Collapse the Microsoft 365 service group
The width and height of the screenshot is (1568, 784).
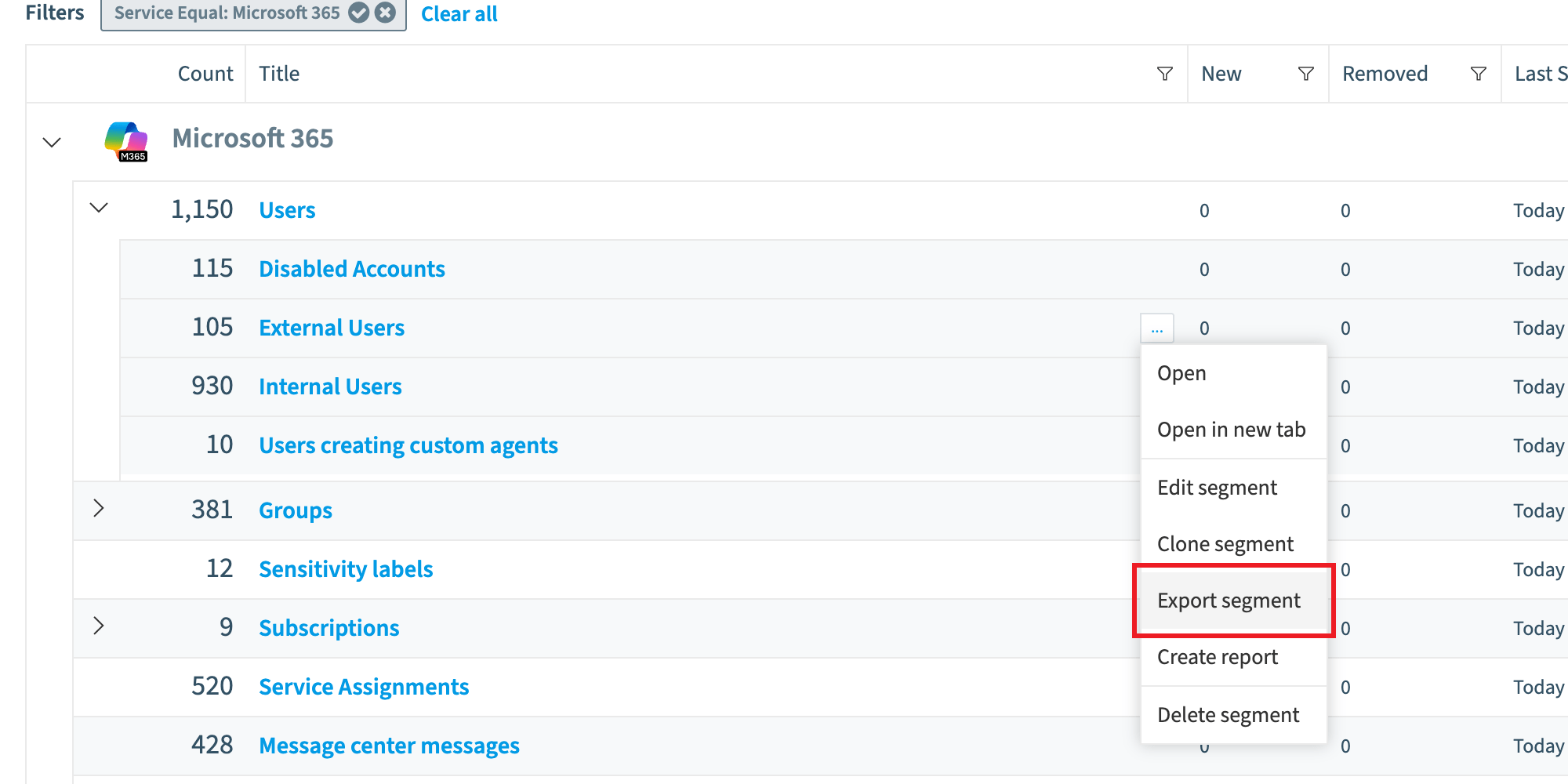tap(52, 142)
